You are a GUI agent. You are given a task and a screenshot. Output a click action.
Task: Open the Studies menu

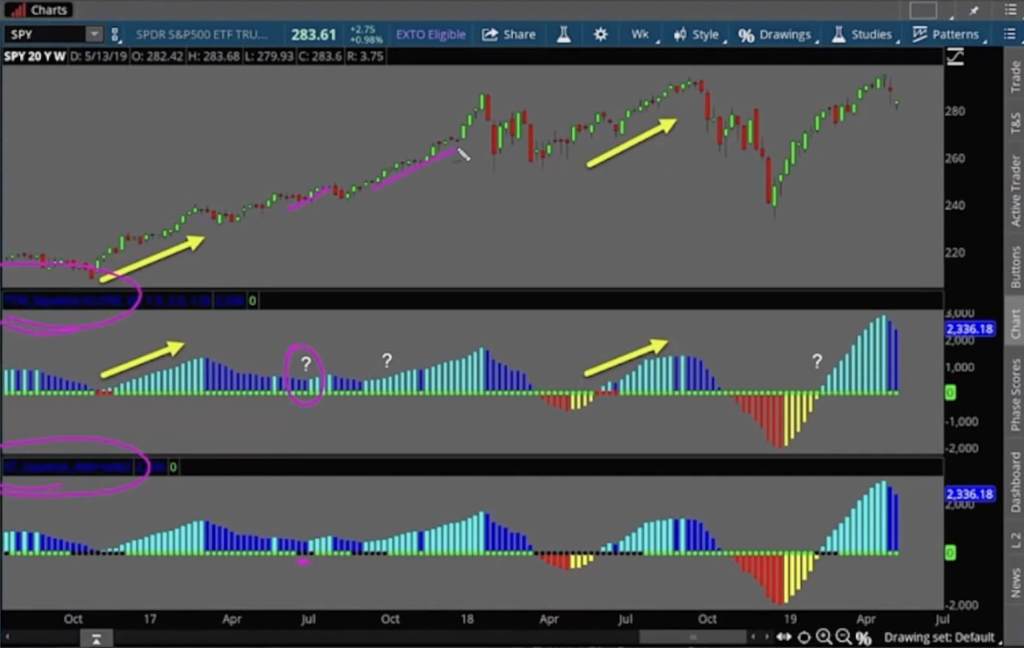862,35
